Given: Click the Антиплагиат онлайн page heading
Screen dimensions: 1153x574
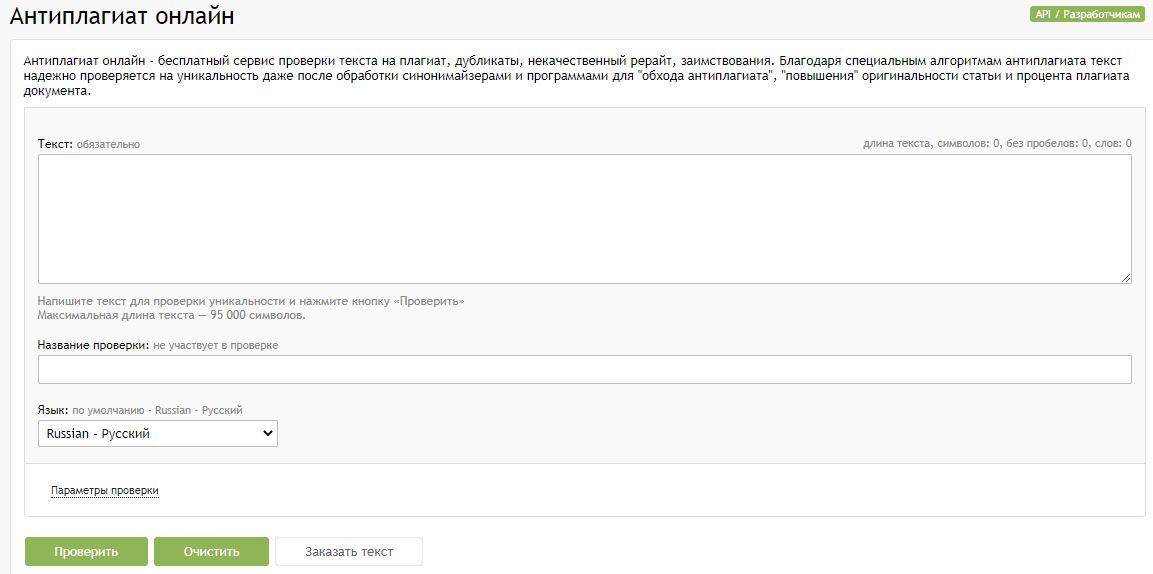Looking at the screenshot, I should [122, 16].
